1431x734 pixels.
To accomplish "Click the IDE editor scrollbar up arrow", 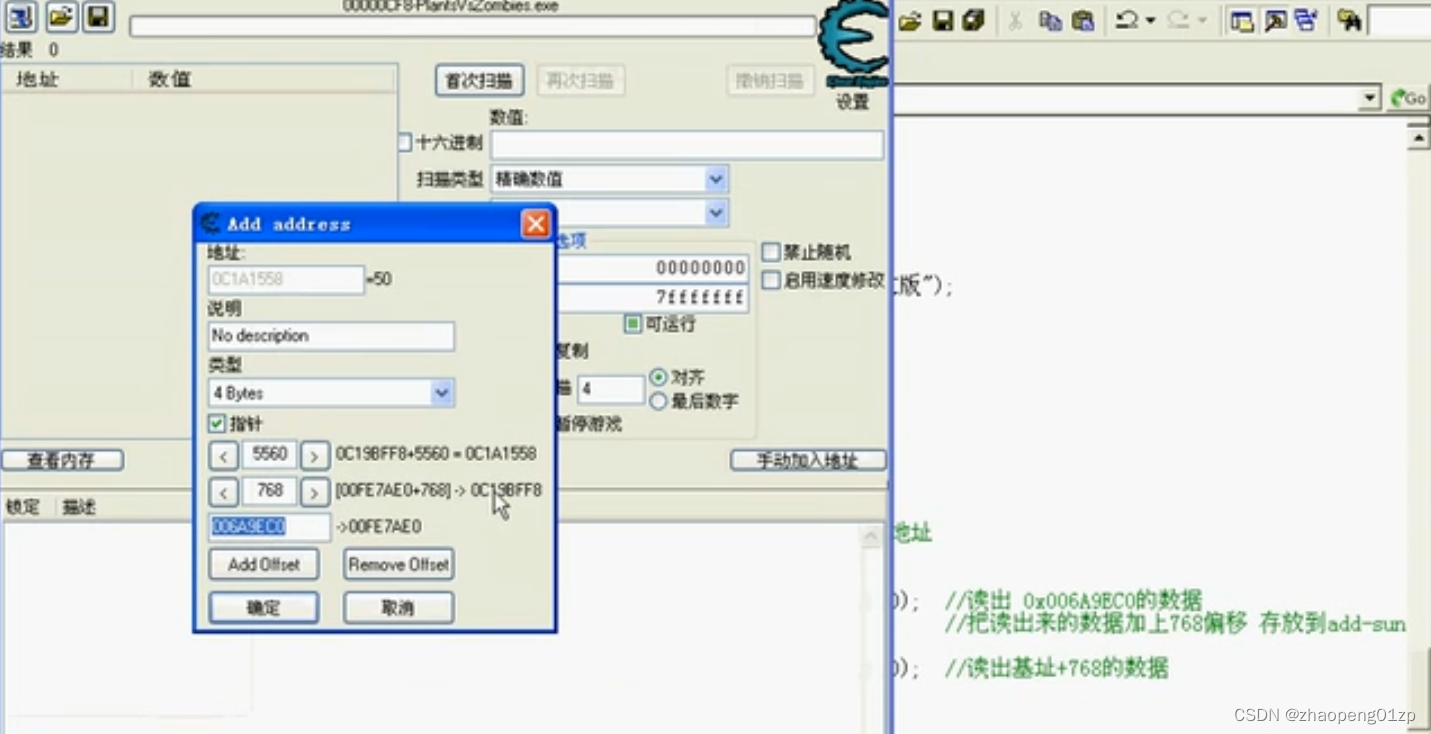I will (1418, 136).
